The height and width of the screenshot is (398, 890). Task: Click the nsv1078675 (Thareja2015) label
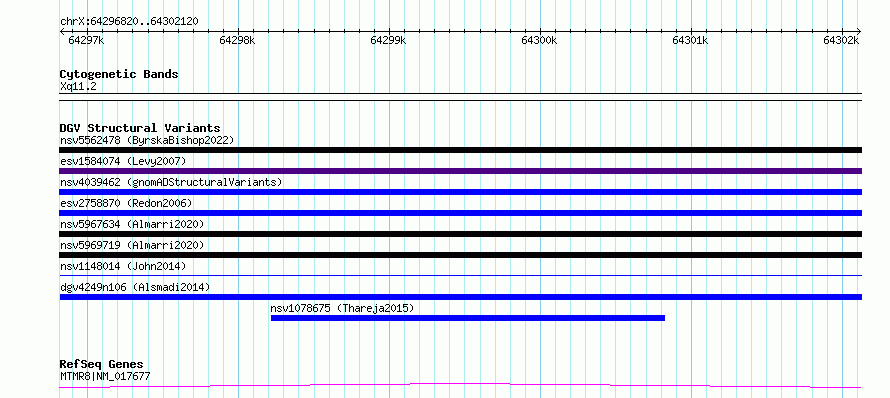(342, 308)
